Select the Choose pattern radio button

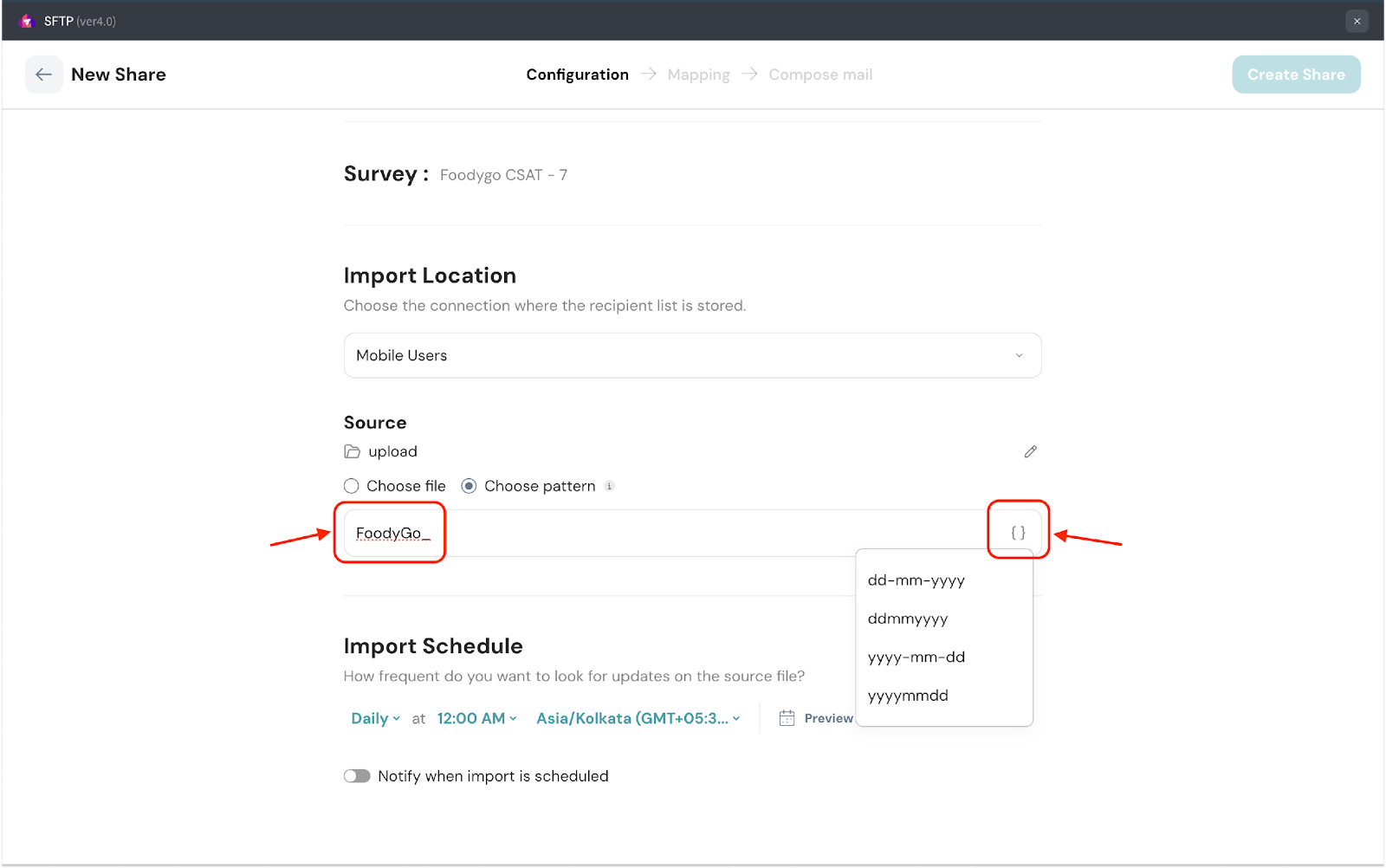point(469,486)
